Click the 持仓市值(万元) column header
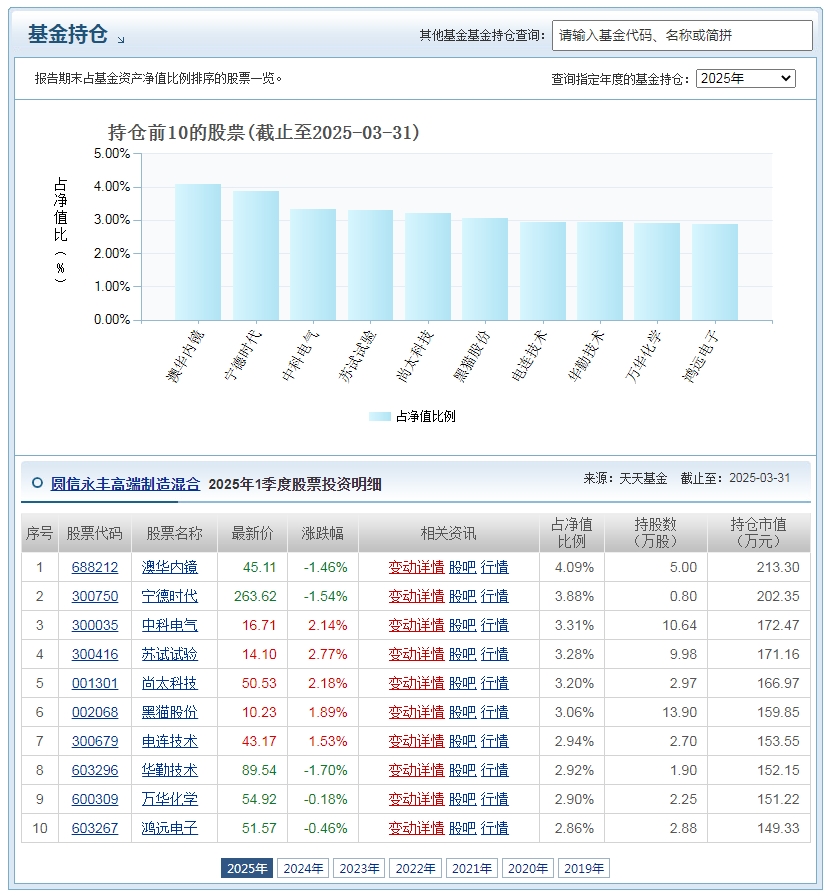The width and height of the screenshot is (830, 896). [759, 533]
